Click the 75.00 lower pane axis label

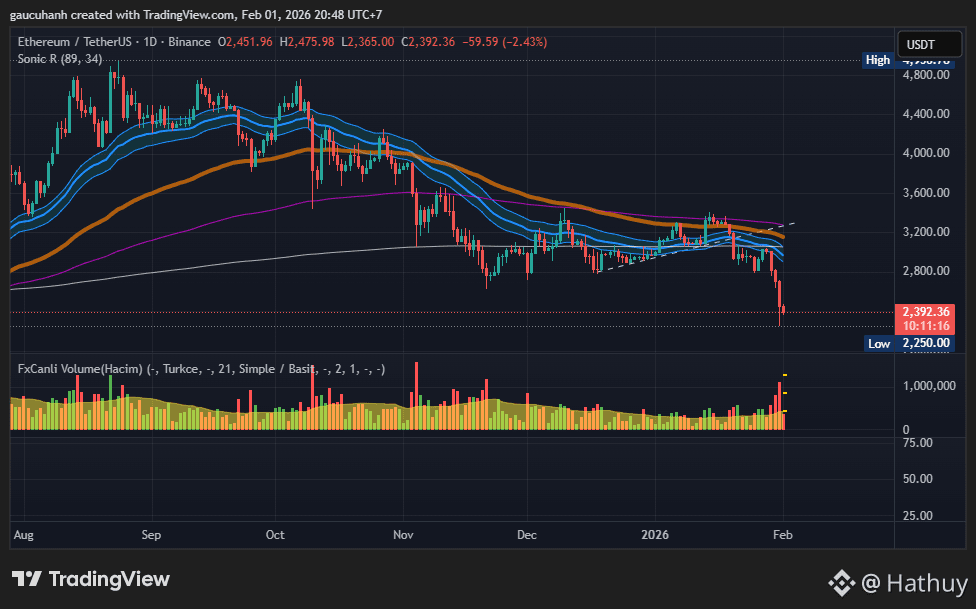917,443
